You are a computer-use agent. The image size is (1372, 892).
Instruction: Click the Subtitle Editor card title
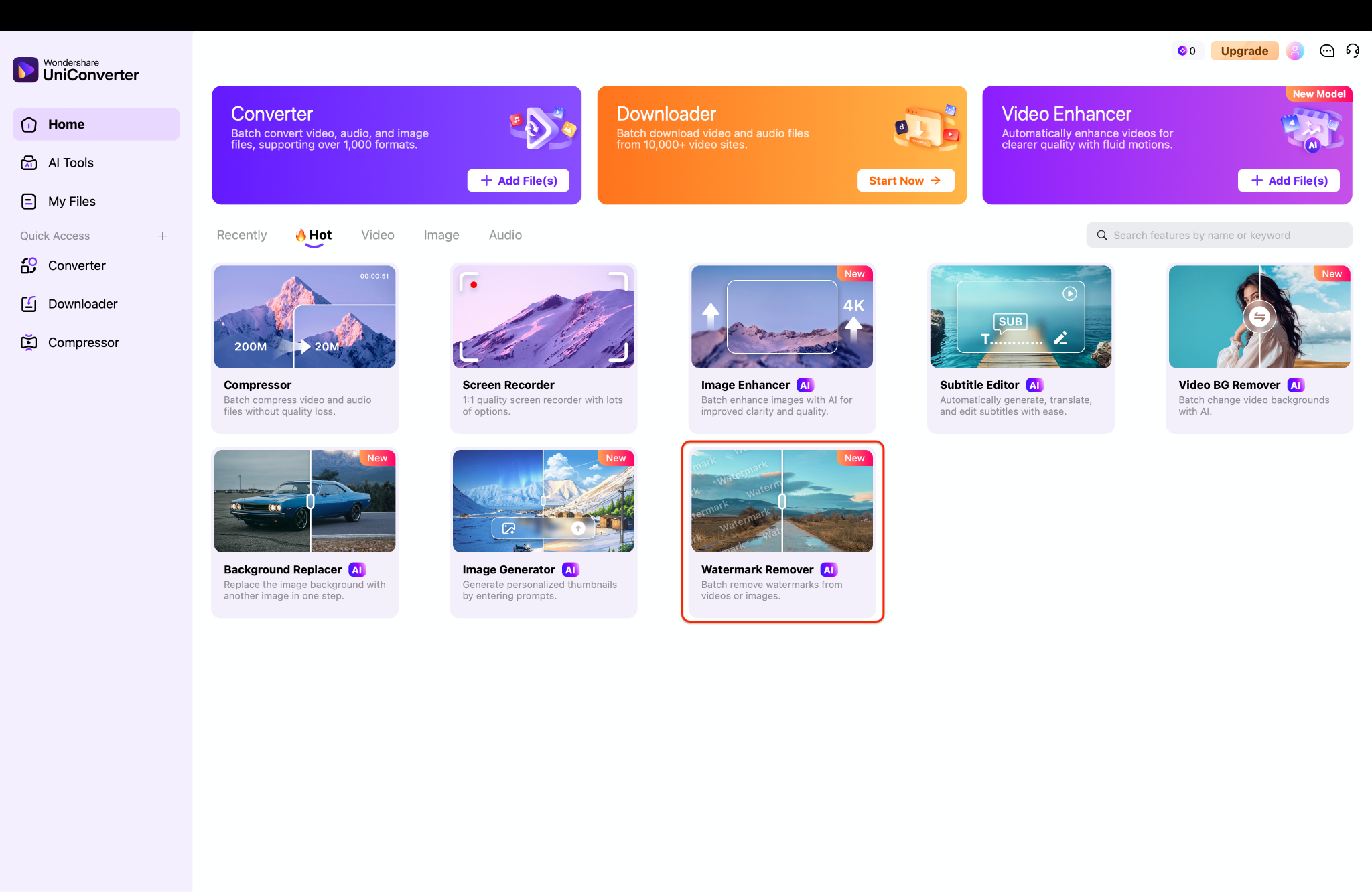pyautogui.click(x=979, y=385)
